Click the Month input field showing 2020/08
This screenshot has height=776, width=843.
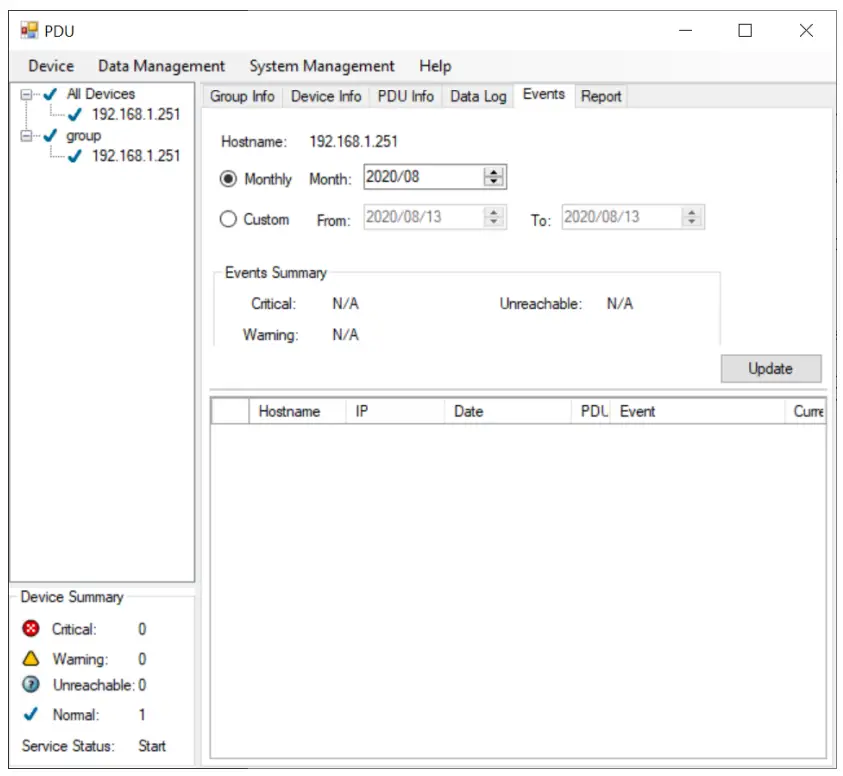[x=420, y=178]
